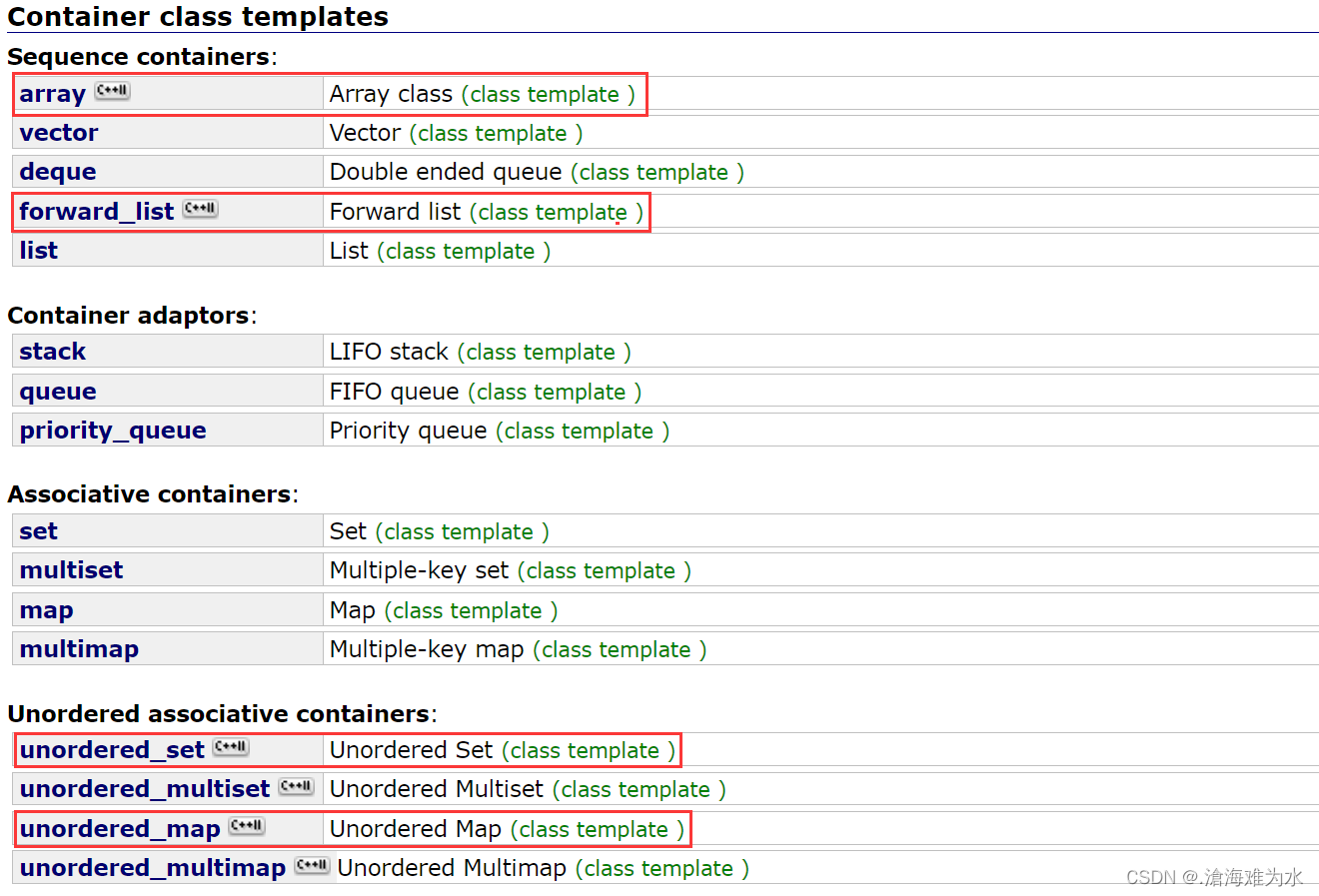Image resolution: width=1319 pixels, height=896 pixels.
Task: Click 'List' description in the list row
Action: (x=349, y=251)
